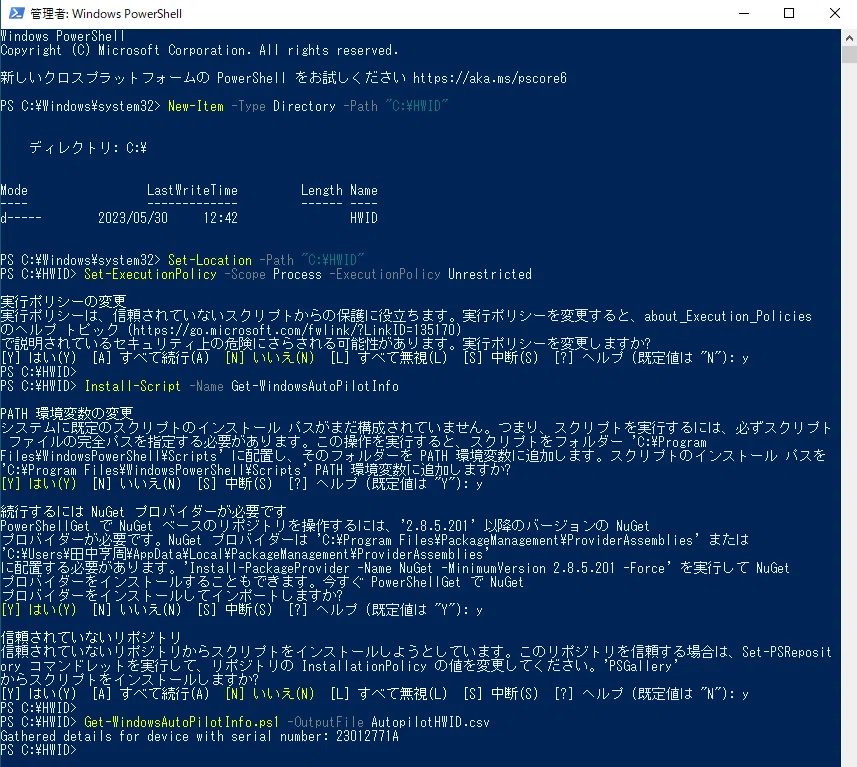Click the Unrestricted argument text

point(490,274)
